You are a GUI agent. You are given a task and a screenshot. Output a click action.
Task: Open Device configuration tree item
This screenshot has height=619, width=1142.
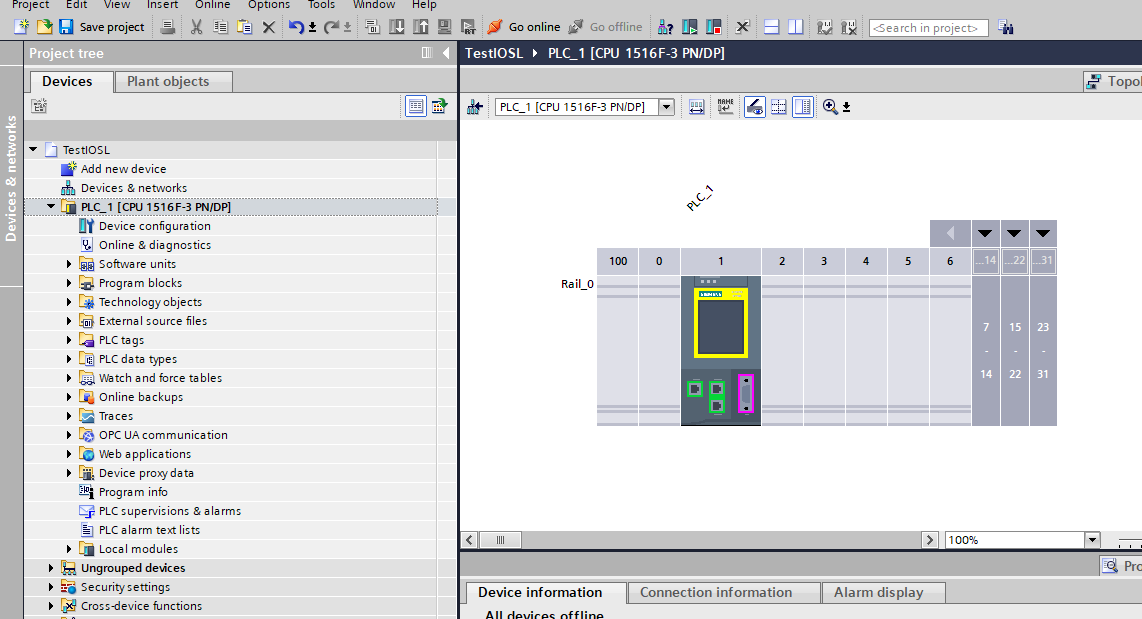click(154, 226)
